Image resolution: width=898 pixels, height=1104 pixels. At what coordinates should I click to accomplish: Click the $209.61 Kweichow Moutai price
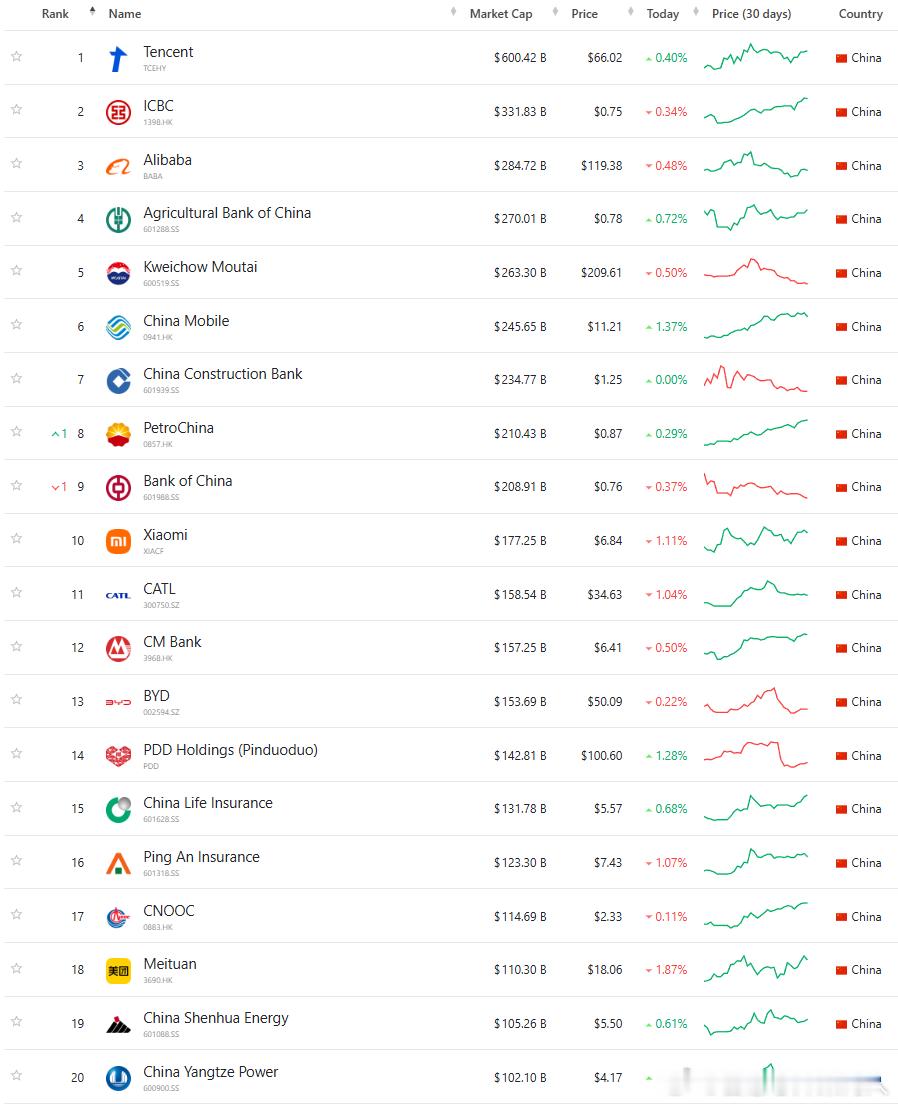pos(601,273)
